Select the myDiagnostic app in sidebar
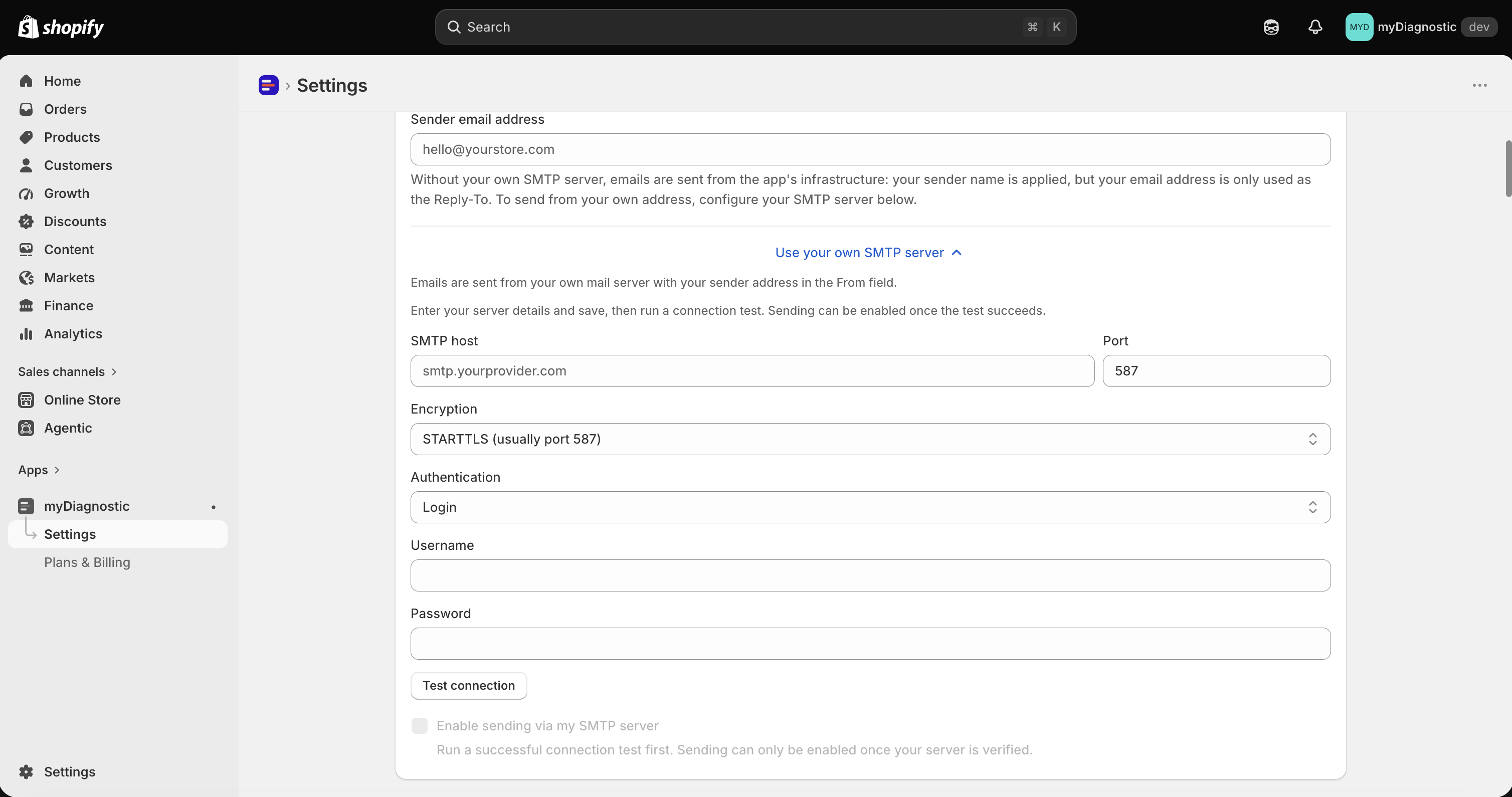This screenshot has width=1512, height=797. point(117,506)
